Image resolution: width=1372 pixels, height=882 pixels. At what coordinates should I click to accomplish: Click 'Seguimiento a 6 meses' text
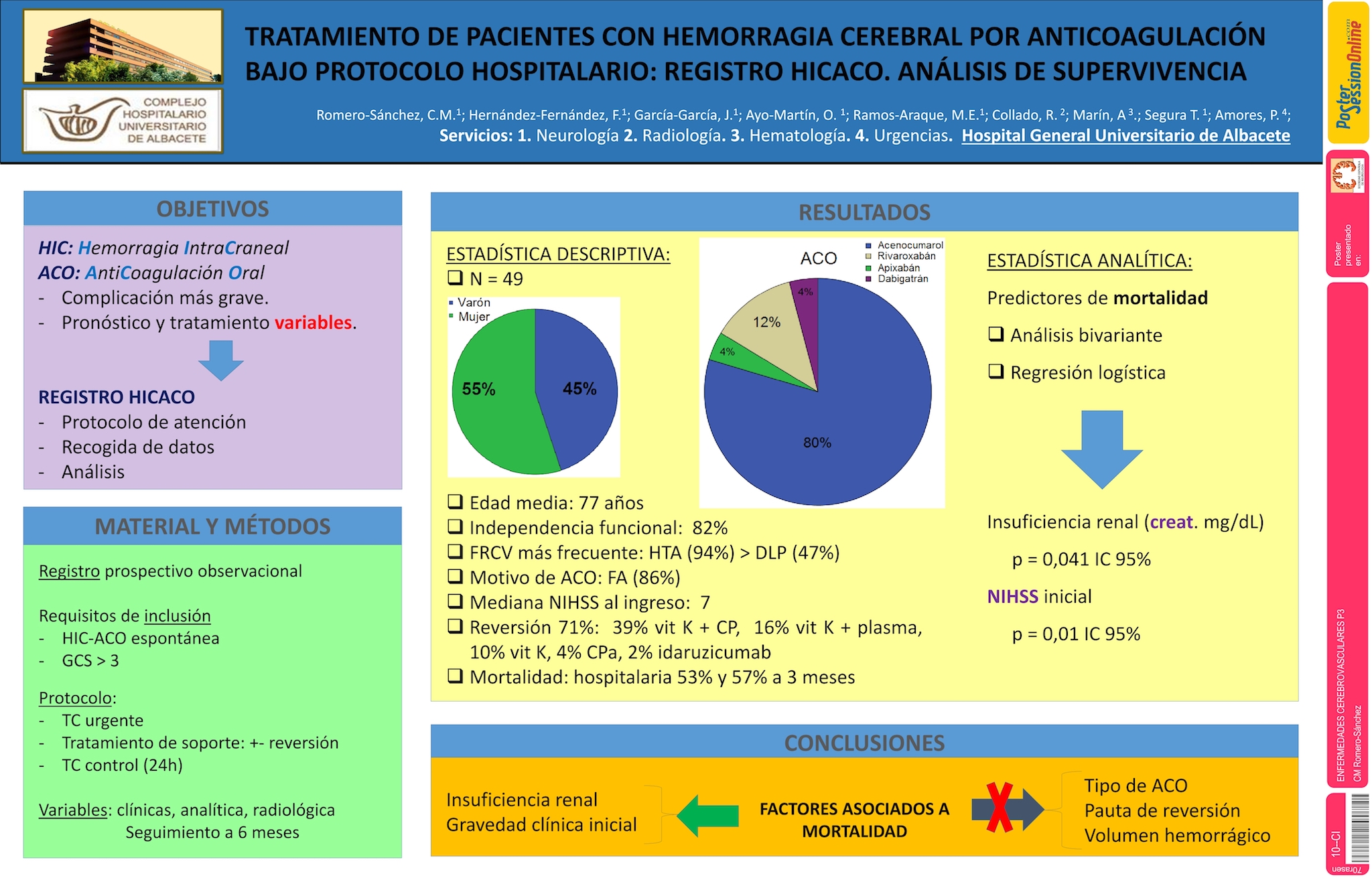click(x=212, y=832)
